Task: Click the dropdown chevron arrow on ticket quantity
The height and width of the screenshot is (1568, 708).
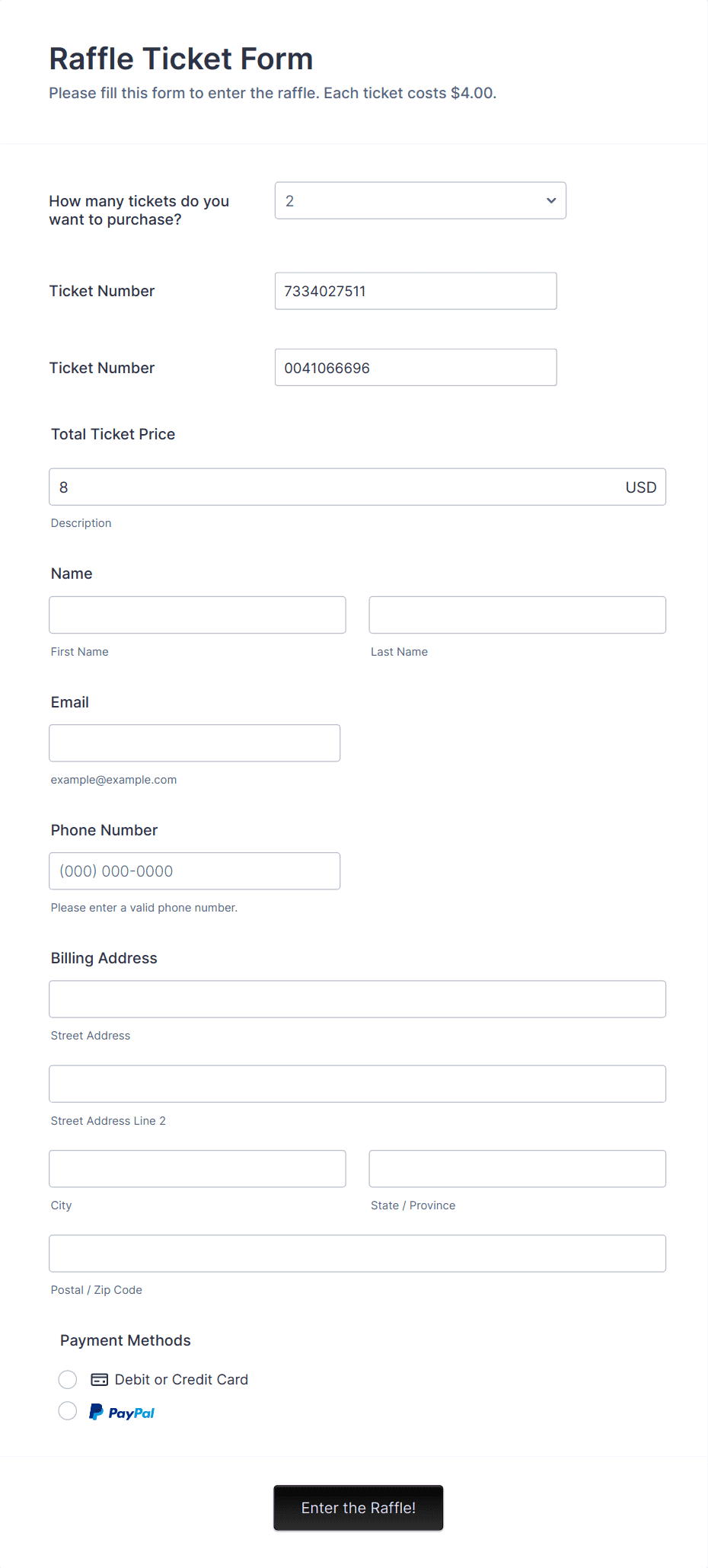Action: (x=550, y=200)
